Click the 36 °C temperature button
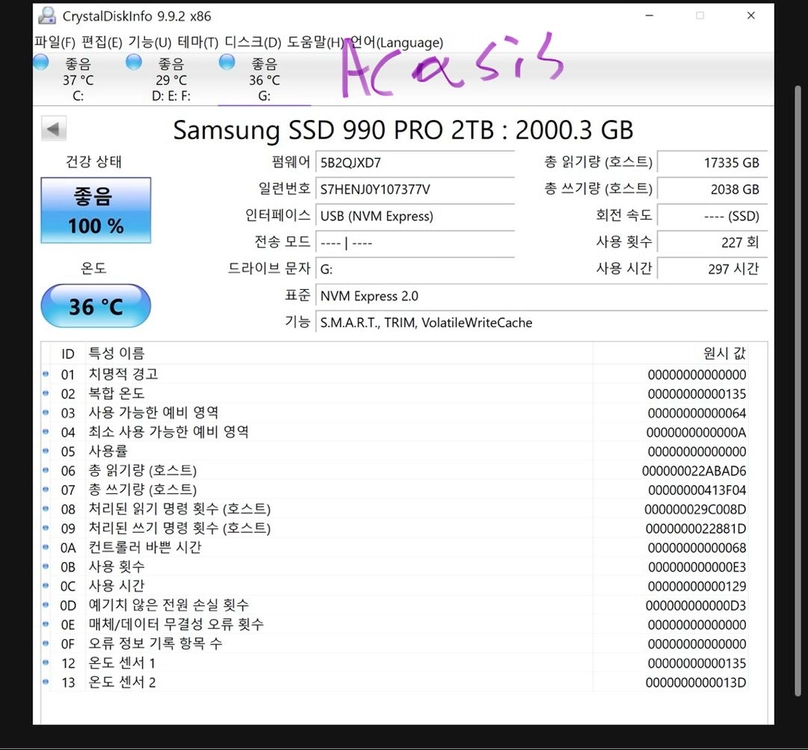The image size is (808, 750). (96, 306)
